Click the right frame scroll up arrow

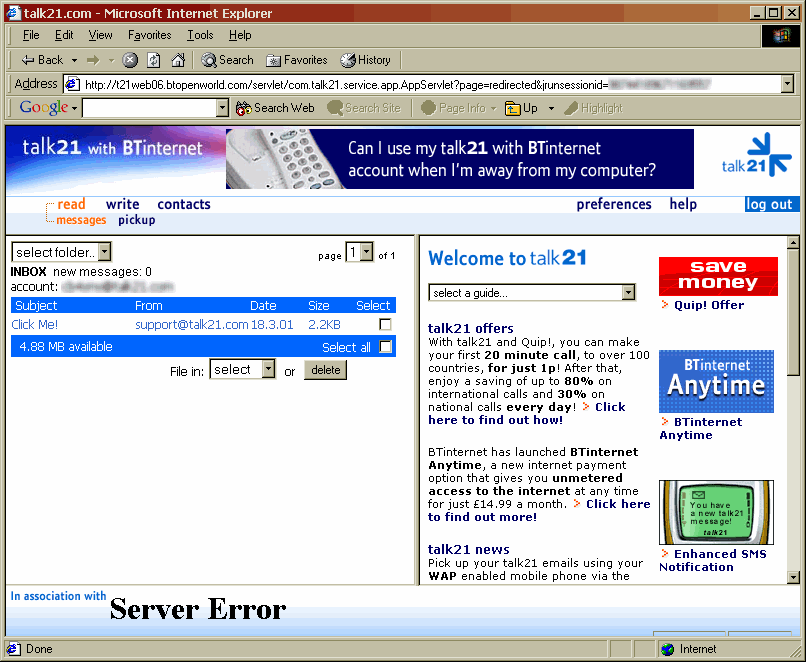[x=793, y=243]
